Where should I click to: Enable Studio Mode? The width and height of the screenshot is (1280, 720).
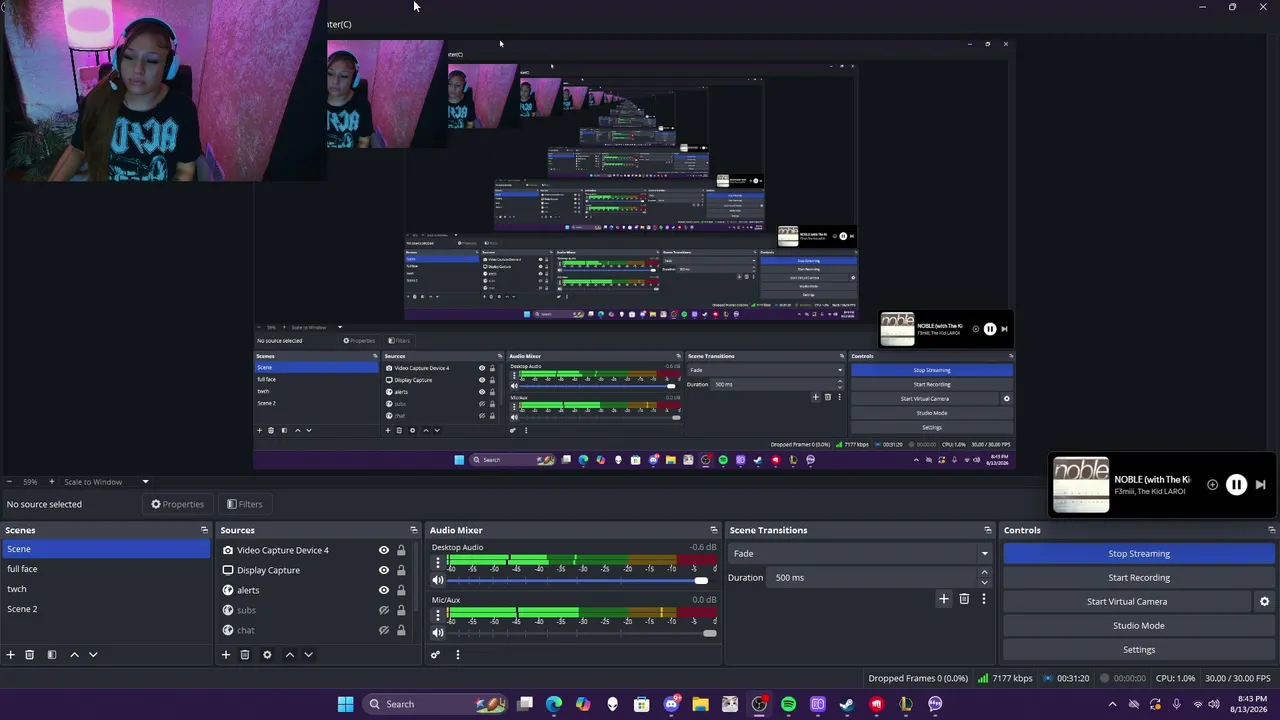click(x=1139, y=626)
